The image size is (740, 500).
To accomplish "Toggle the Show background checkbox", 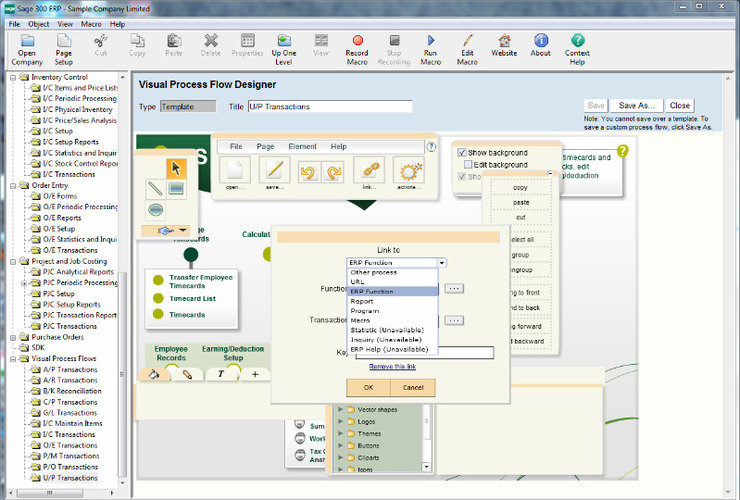I will pyautogui.click(x=462, y=153).
